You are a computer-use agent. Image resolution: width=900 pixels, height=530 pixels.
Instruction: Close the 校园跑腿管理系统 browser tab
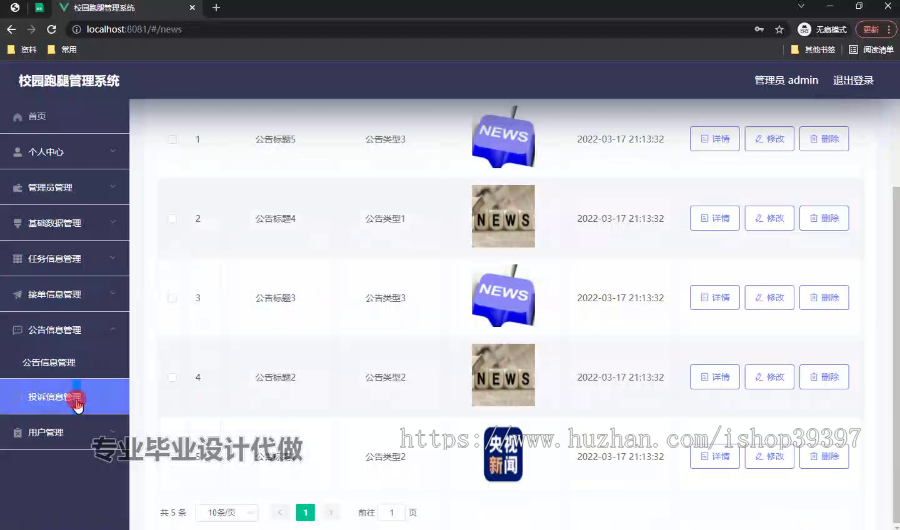point(192,7)
